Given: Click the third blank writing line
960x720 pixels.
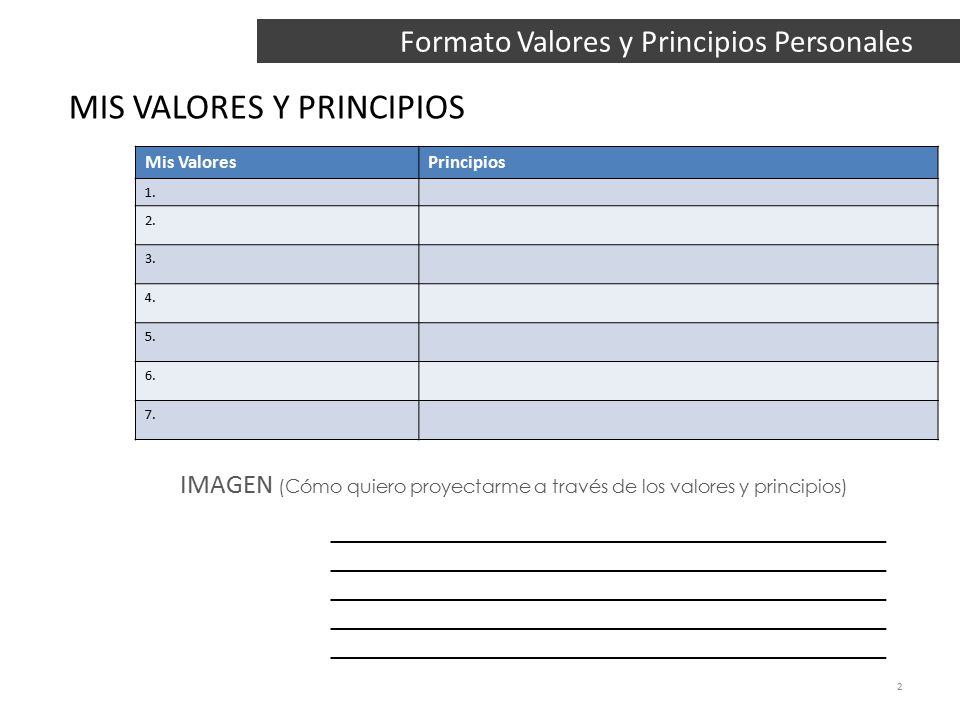Looking at the screenshot, I should (x=608, y=599).
